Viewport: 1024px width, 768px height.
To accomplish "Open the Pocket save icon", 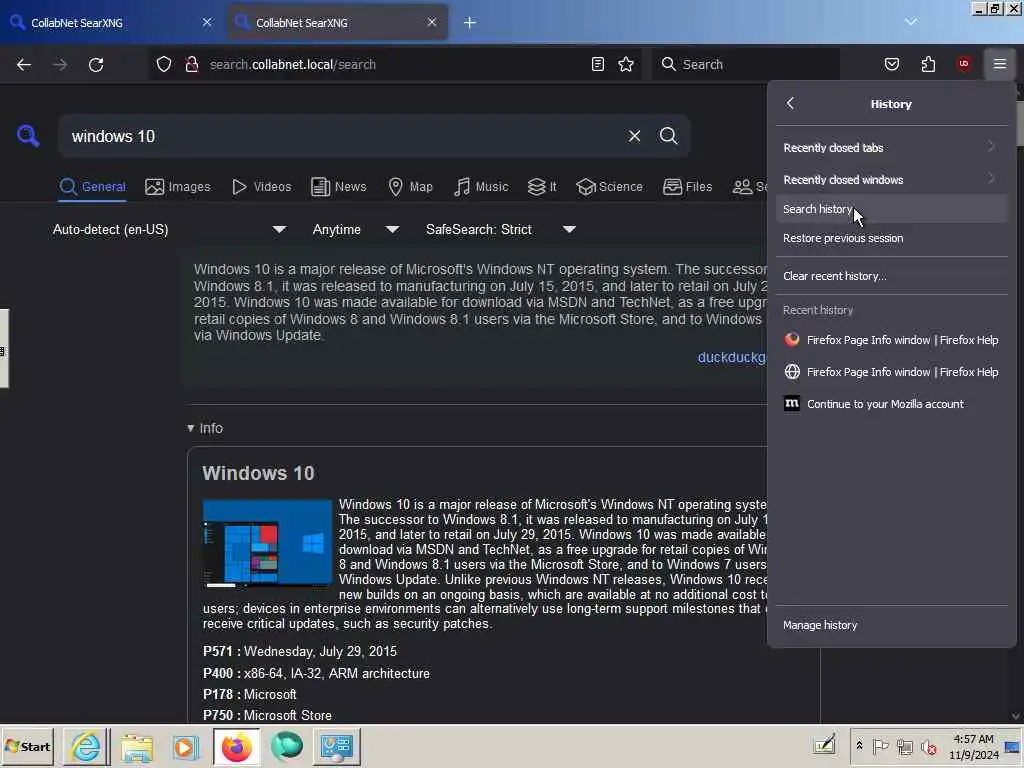I will click(x=891, y=64).
